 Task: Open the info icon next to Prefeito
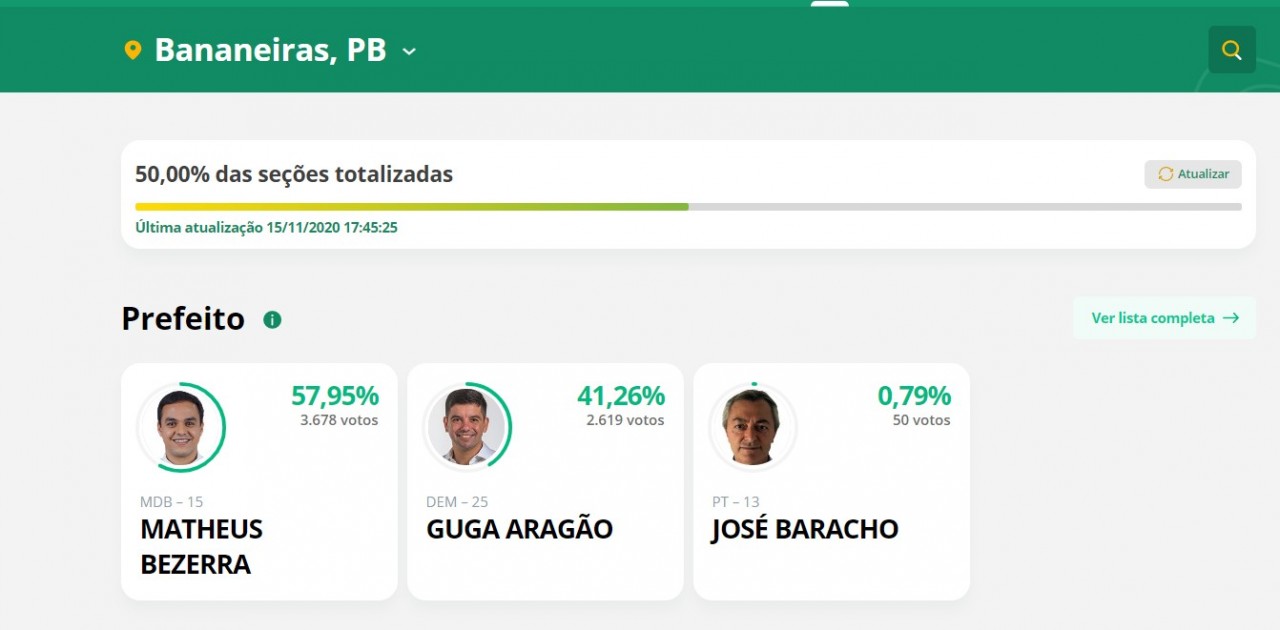coord(272,320)
